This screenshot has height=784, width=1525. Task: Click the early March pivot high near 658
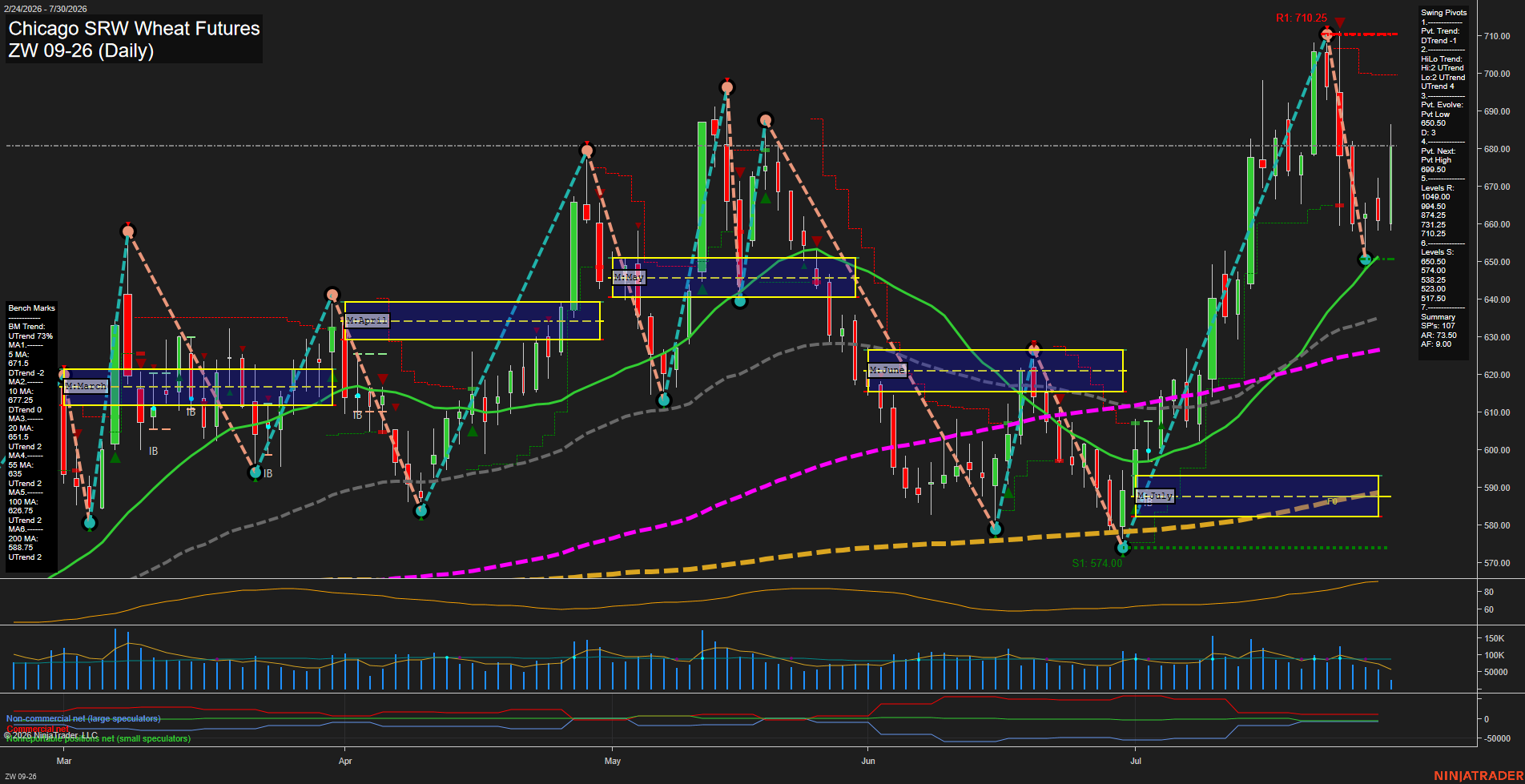point(128,231)
